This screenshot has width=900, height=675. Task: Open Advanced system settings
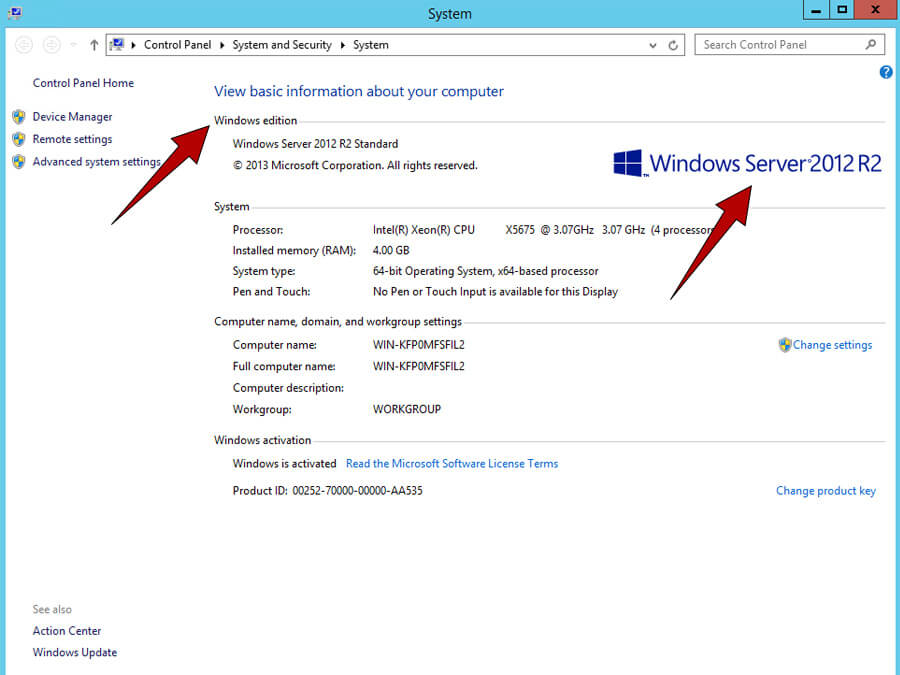coord(96,162)
